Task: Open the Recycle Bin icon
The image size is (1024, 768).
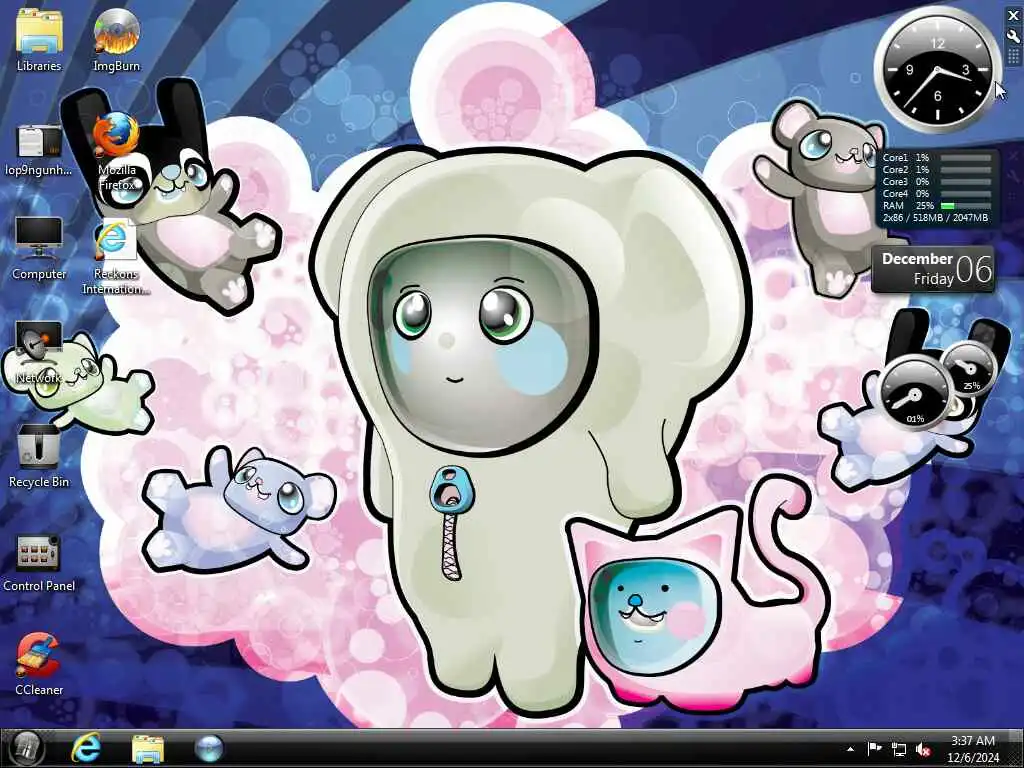Action: point(39,456)
